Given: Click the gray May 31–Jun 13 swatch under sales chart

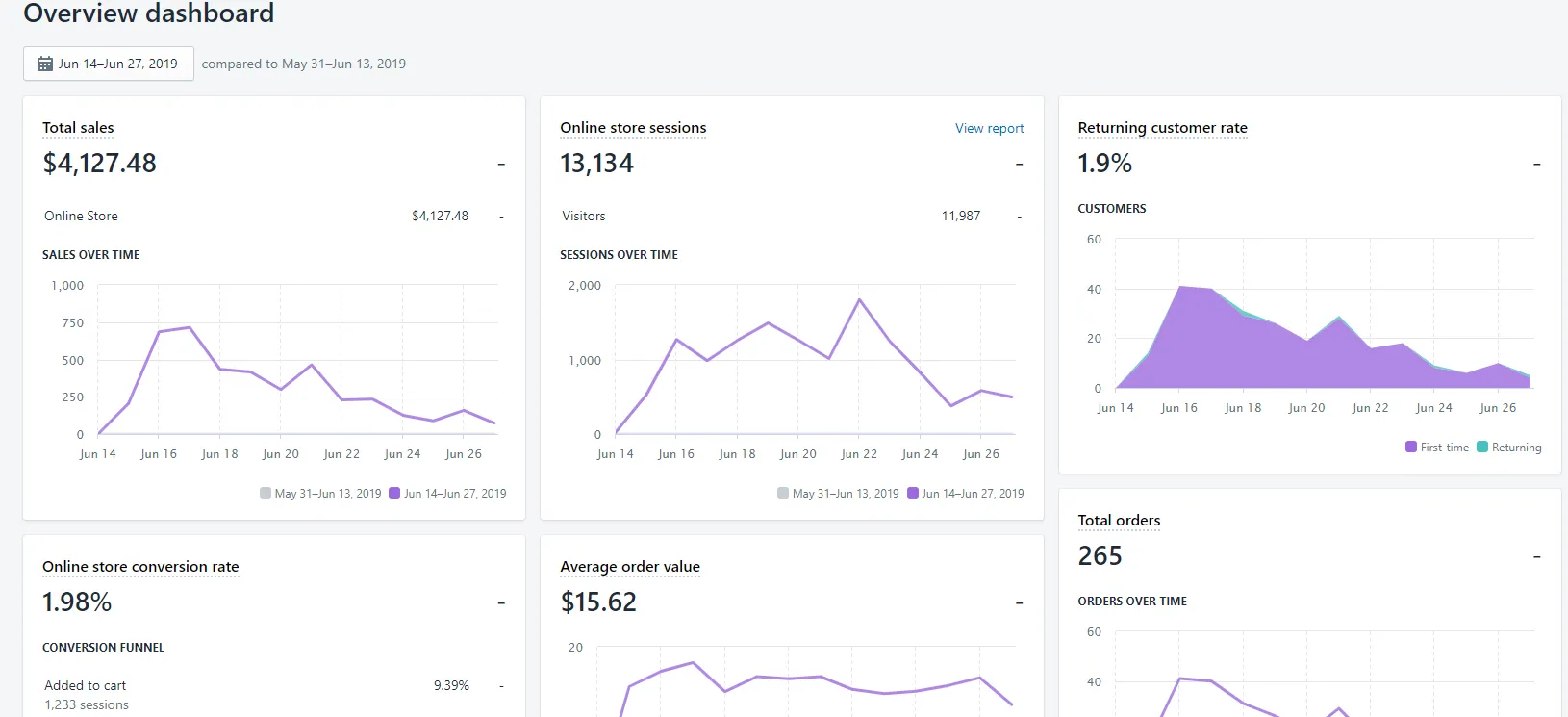Looking at the screenshot, I should point(266,493).
